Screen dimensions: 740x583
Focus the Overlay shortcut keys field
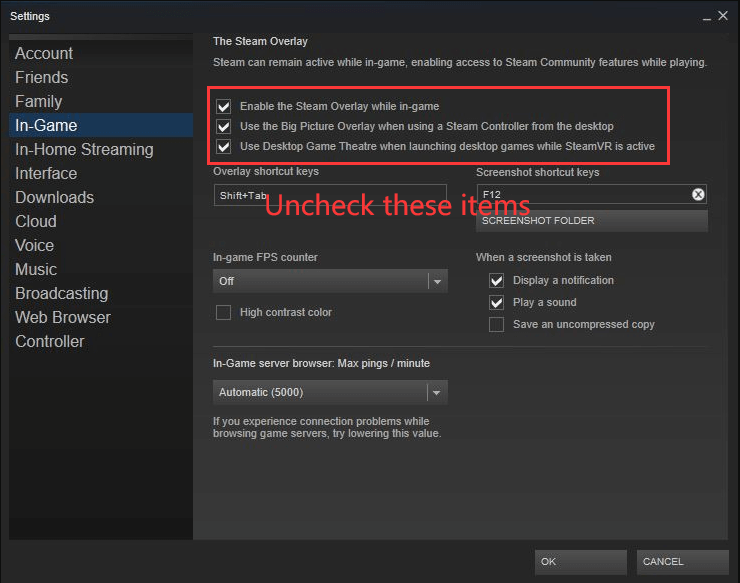(x=330, y=195)
